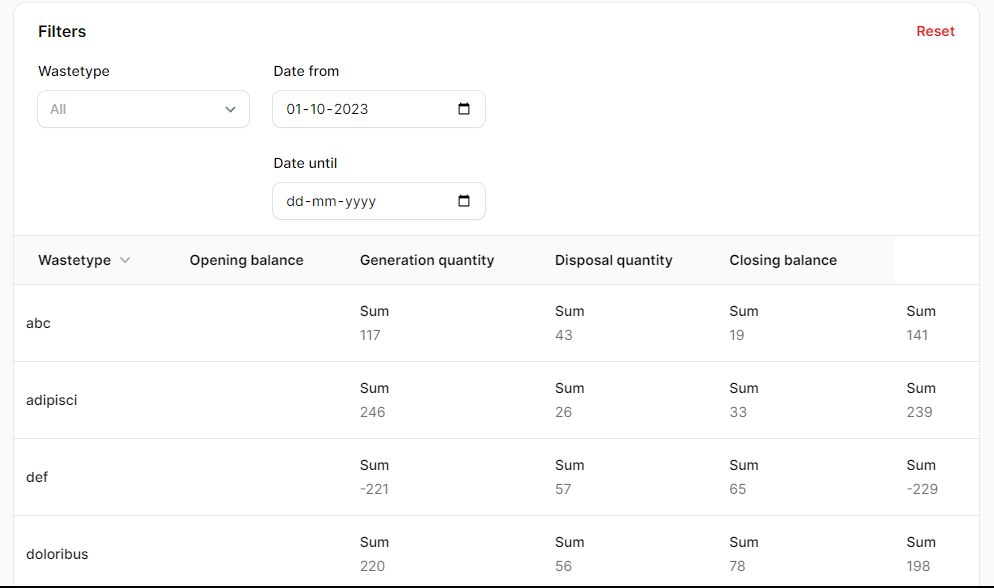Image resolution: width=994 pixels, height=588 pixels.
Task: Click the Filters heading
Action: (x=62, y=31)
